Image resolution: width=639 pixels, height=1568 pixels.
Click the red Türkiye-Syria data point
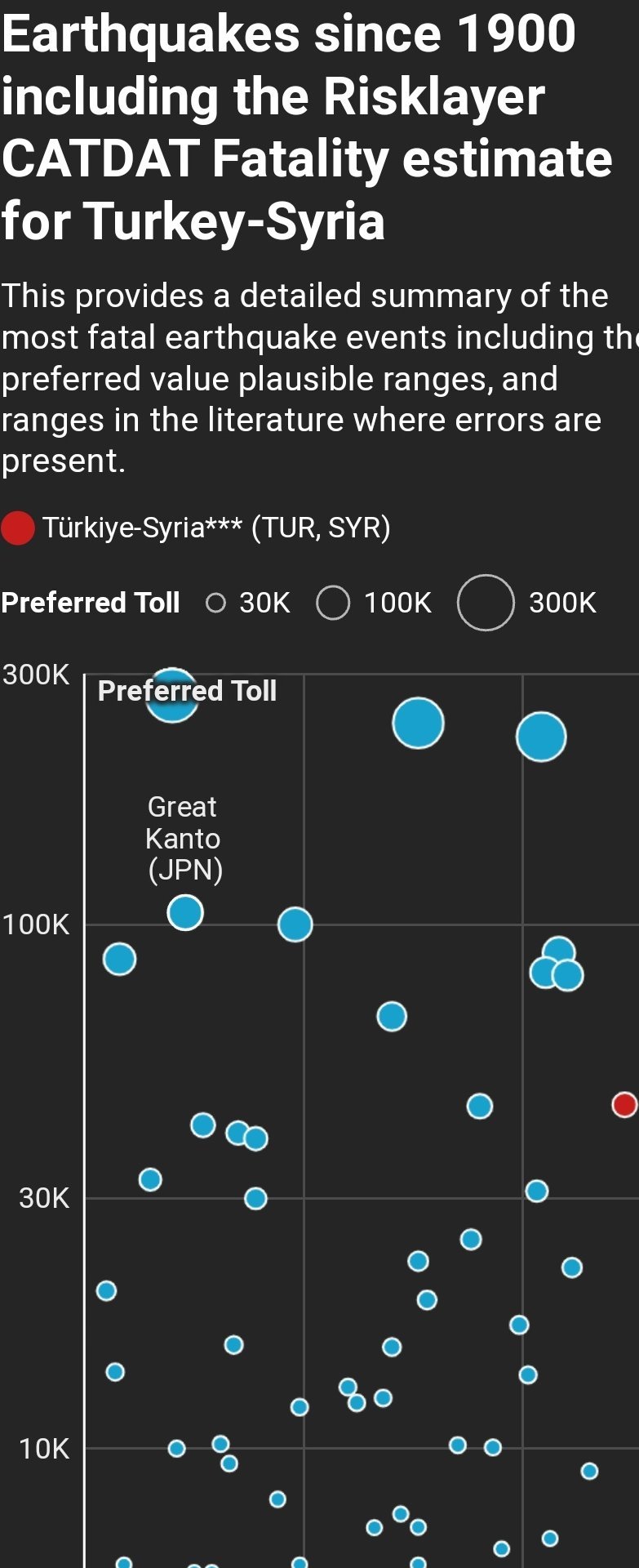(624, 1105)
